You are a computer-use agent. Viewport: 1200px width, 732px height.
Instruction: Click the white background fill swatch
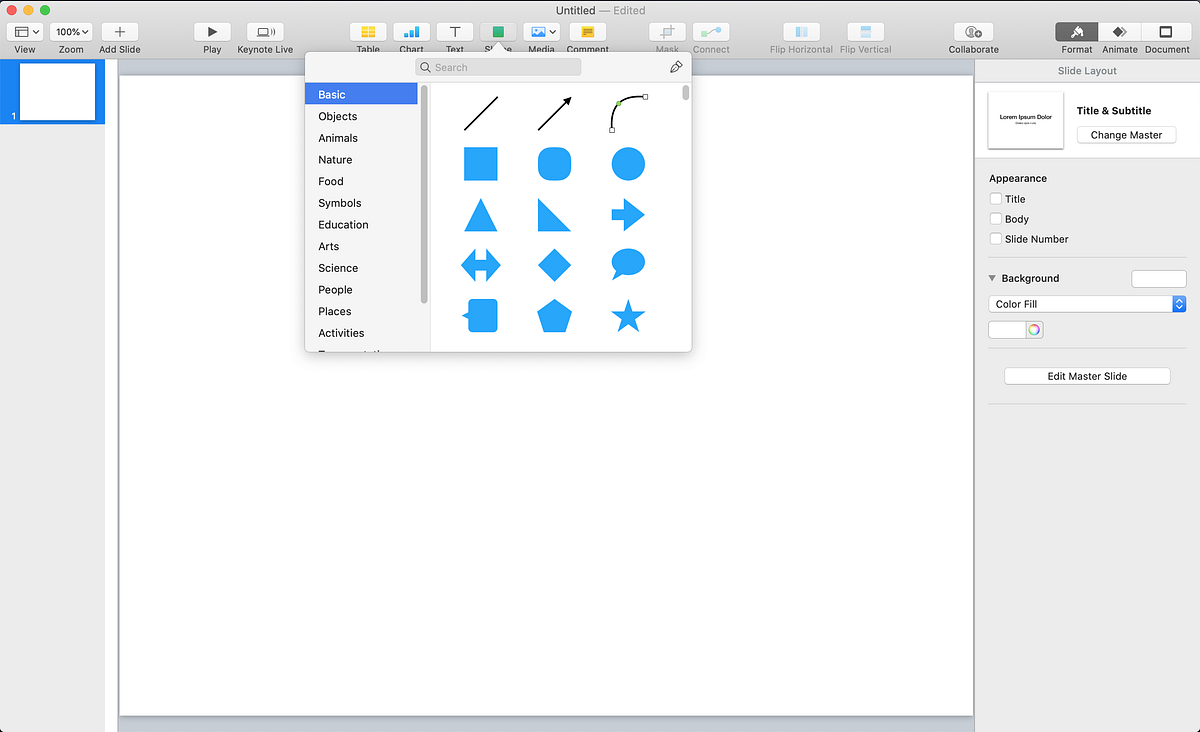pos(1007,330)
